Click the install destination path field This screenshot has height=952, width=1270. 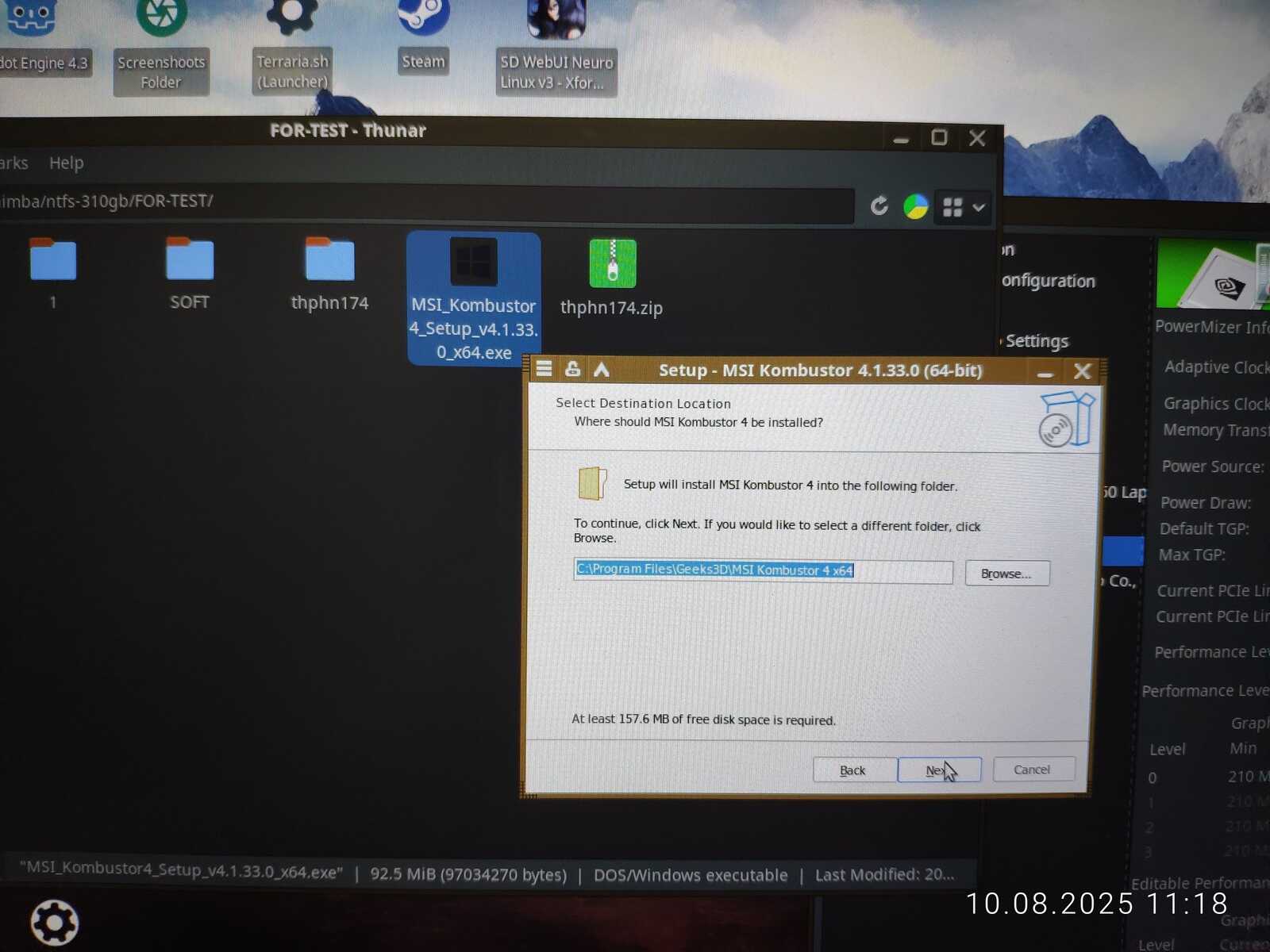point(763,571)
